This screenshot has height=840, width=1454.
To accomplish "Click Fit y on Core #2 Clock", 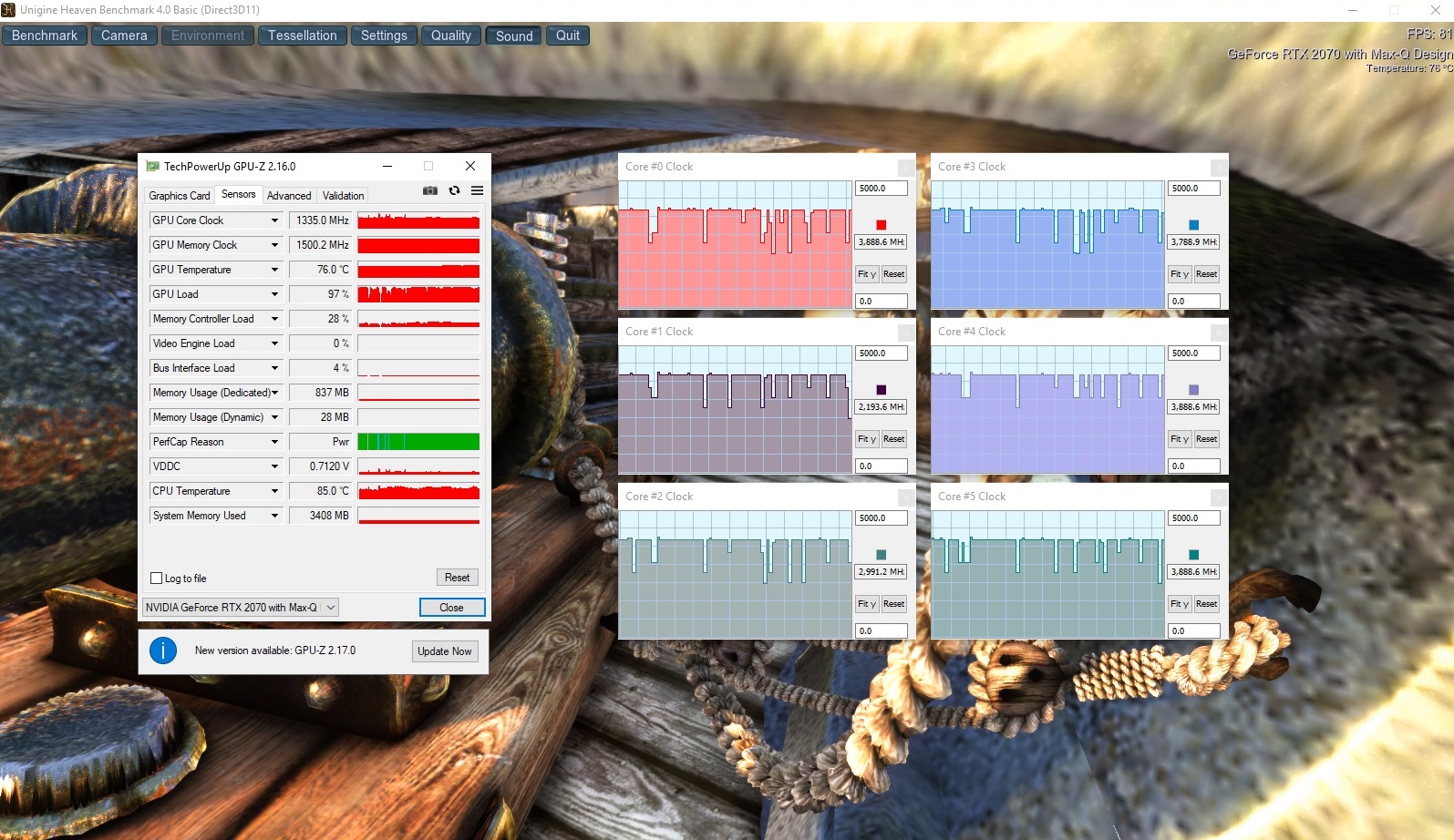I will (867, 604).
